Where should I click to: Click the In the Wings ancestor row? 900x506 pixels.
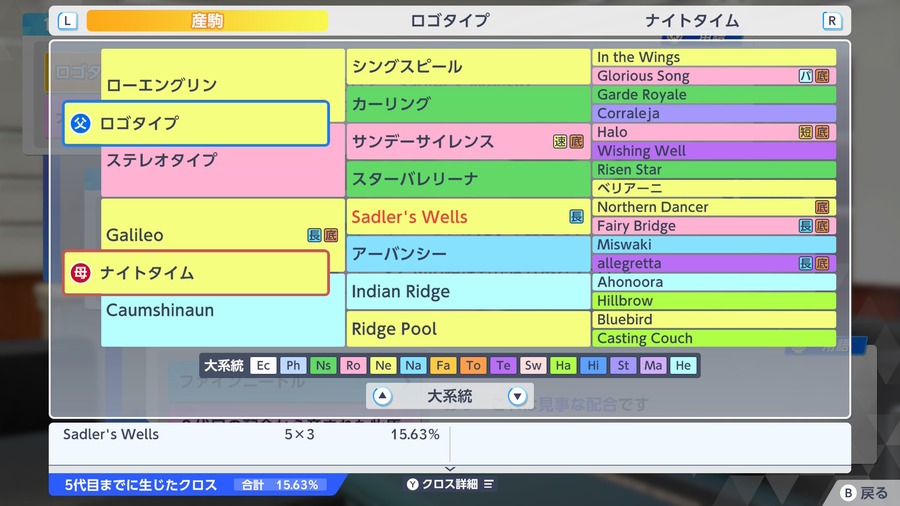coord(714,57)
